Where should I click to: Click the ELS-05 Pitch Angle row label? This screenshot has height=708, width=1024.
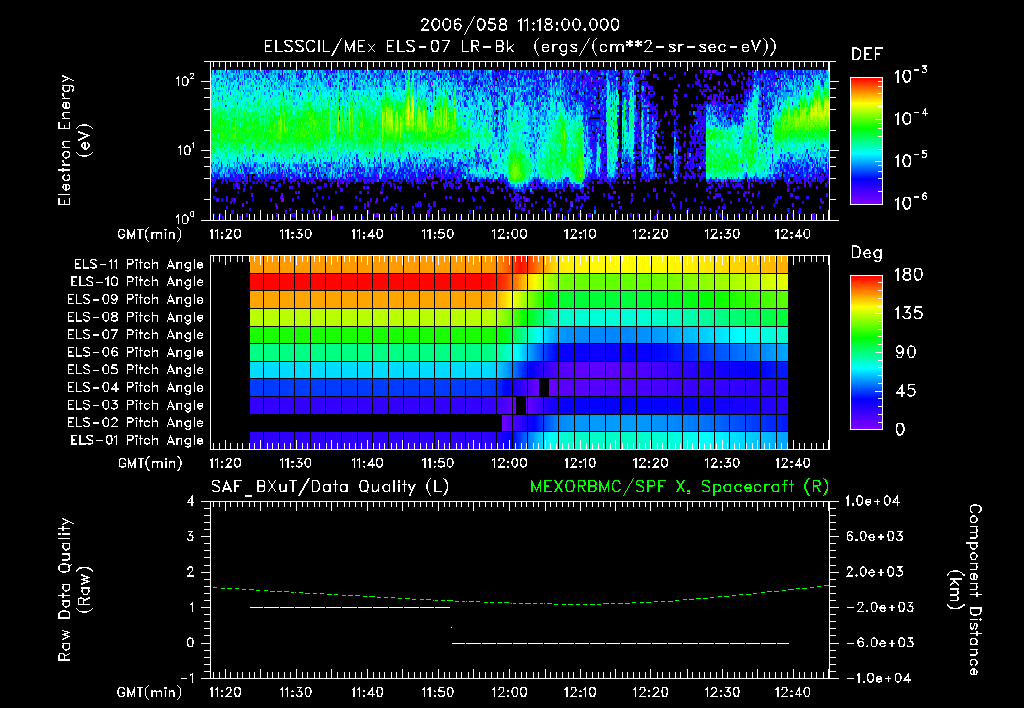pyautogui.click(x=135, y=370)
